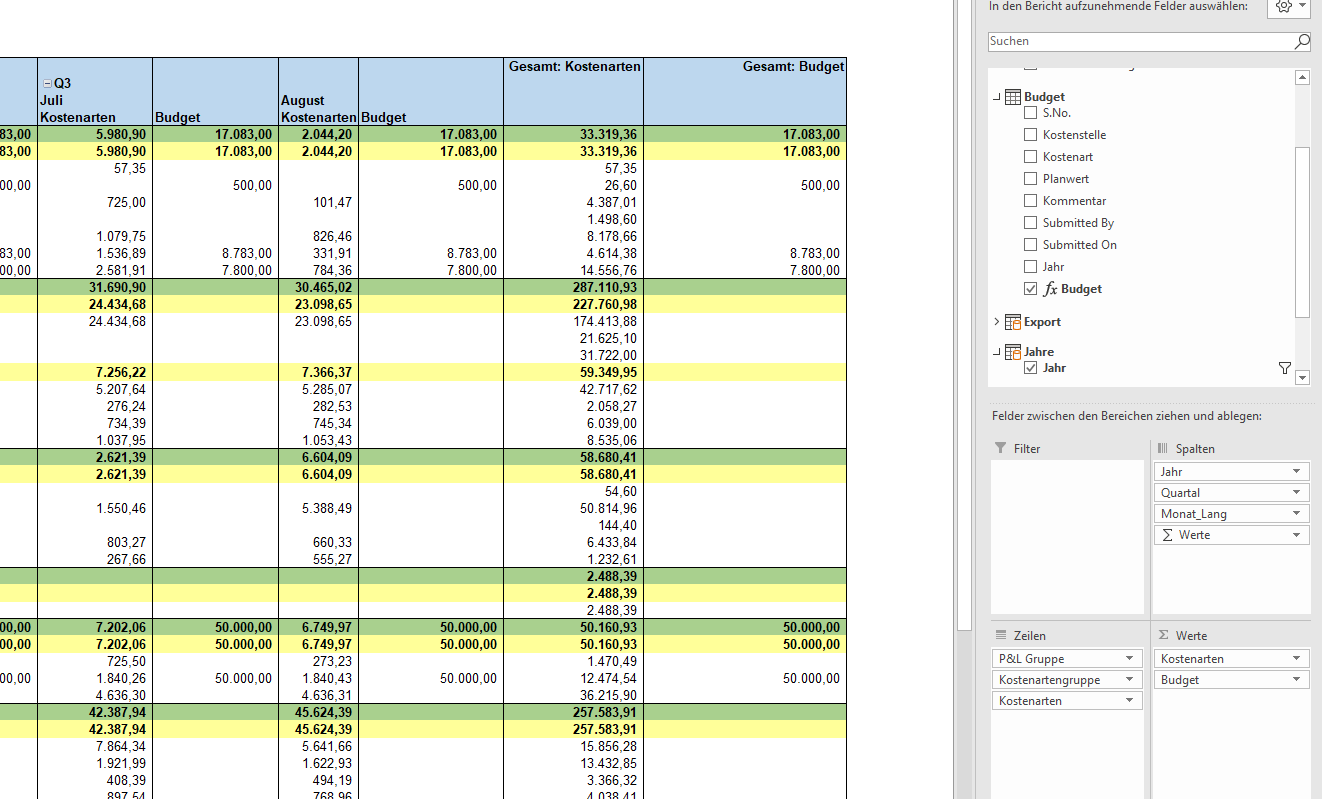Select the cell with value 14.556,76
This screenshot has height=799, width=1322.
[x=573, y=271]
